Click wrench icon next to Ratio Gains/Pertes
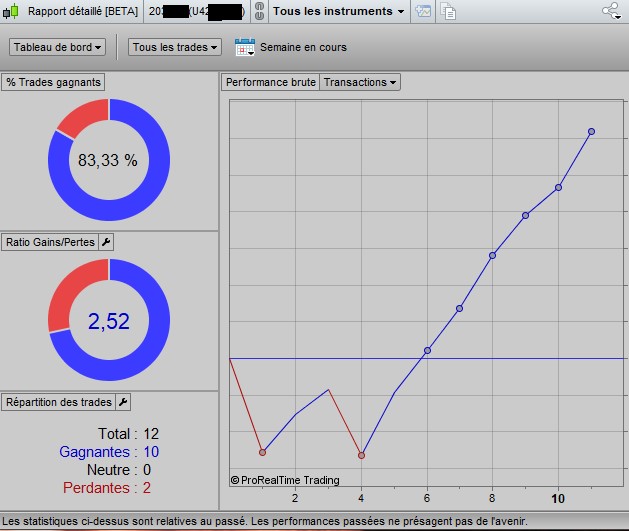This screenshot has height=531, width=629. coord(106,242)
